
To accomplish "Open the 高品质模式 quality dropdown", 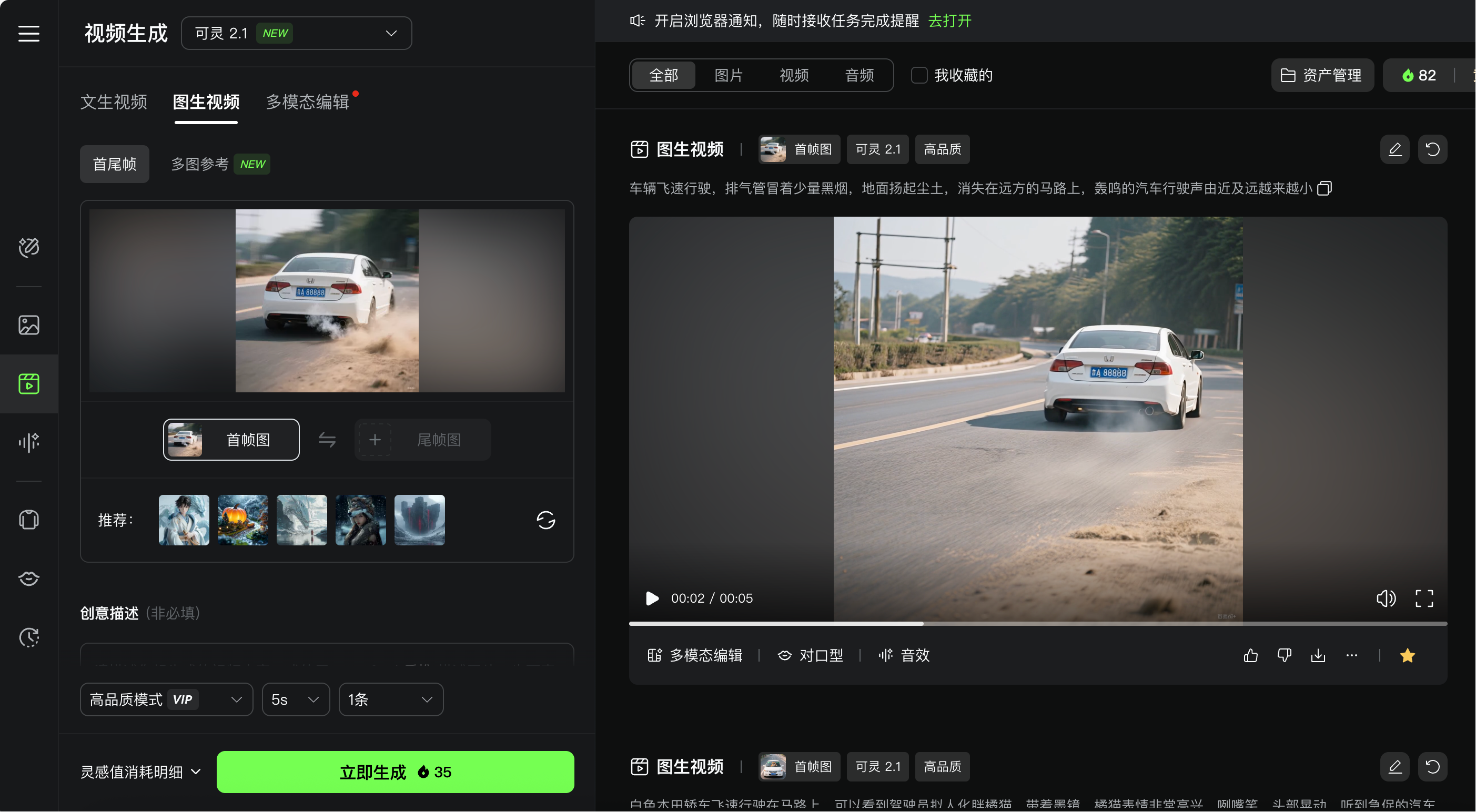I will (166, 699).
